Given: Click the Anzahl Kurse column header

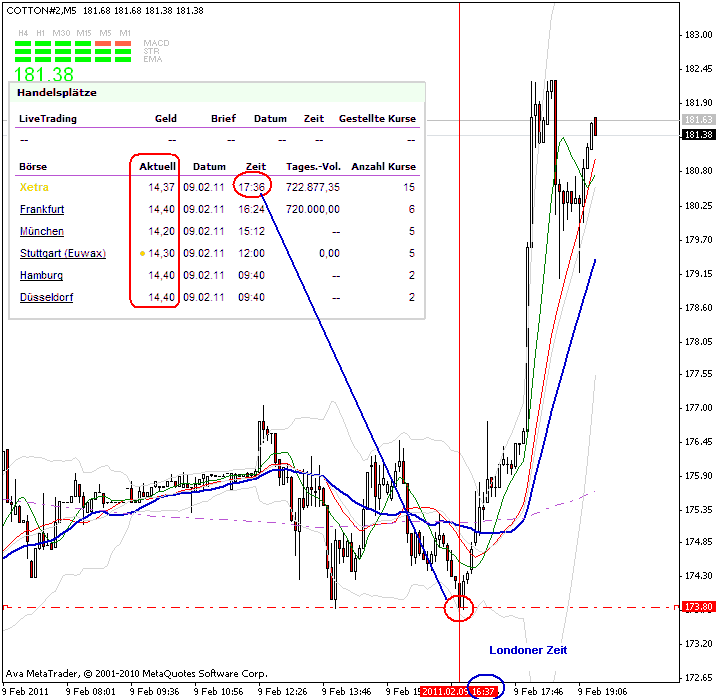Looking at the screenshot, I should [383, 167].
